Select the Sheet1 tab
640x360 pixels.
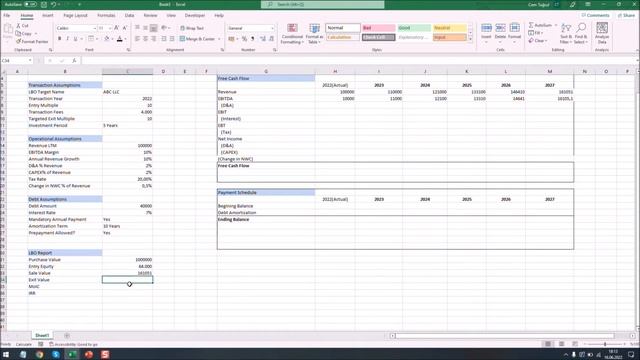pyautogui.click(x=42, y=336)
